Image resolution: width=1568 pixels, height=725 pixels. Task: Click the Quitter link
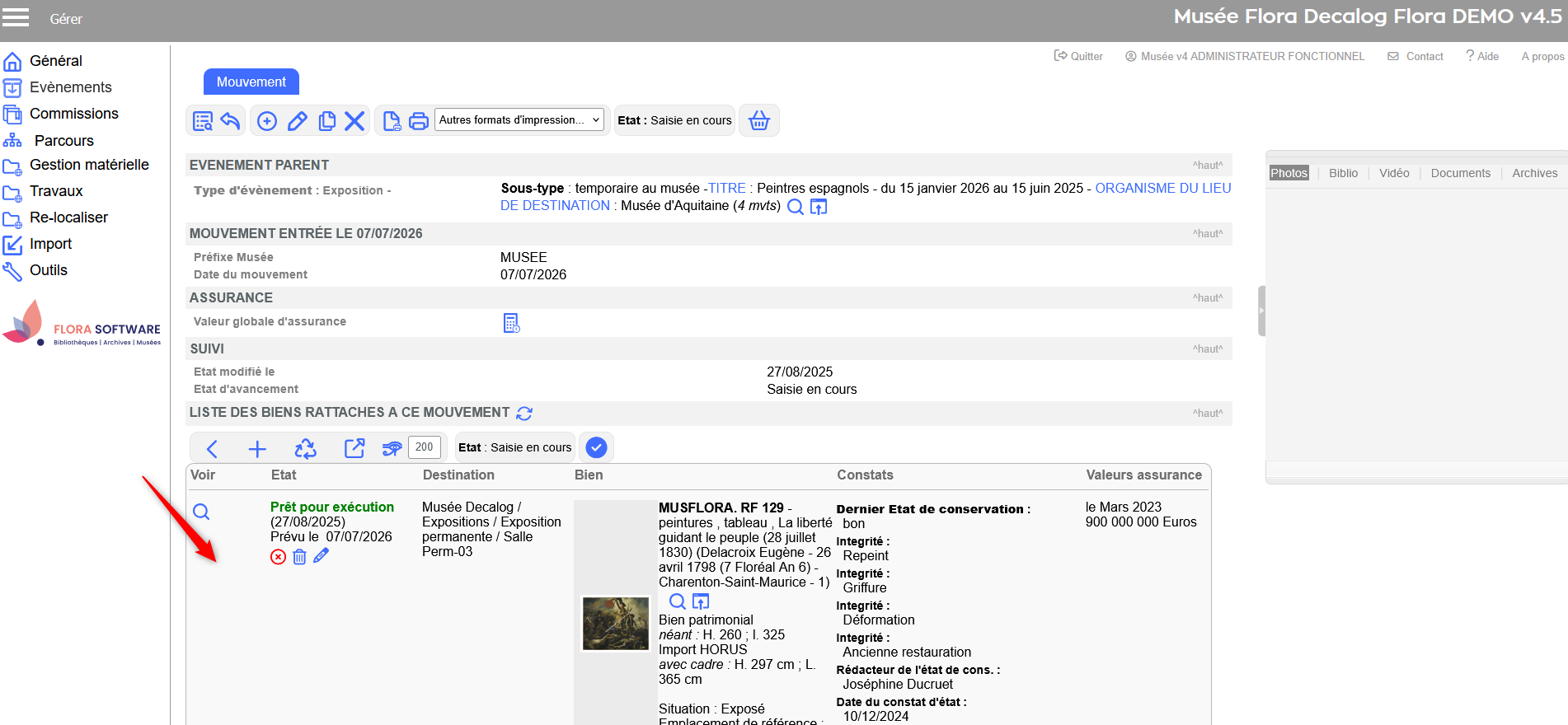point(1078,56)
